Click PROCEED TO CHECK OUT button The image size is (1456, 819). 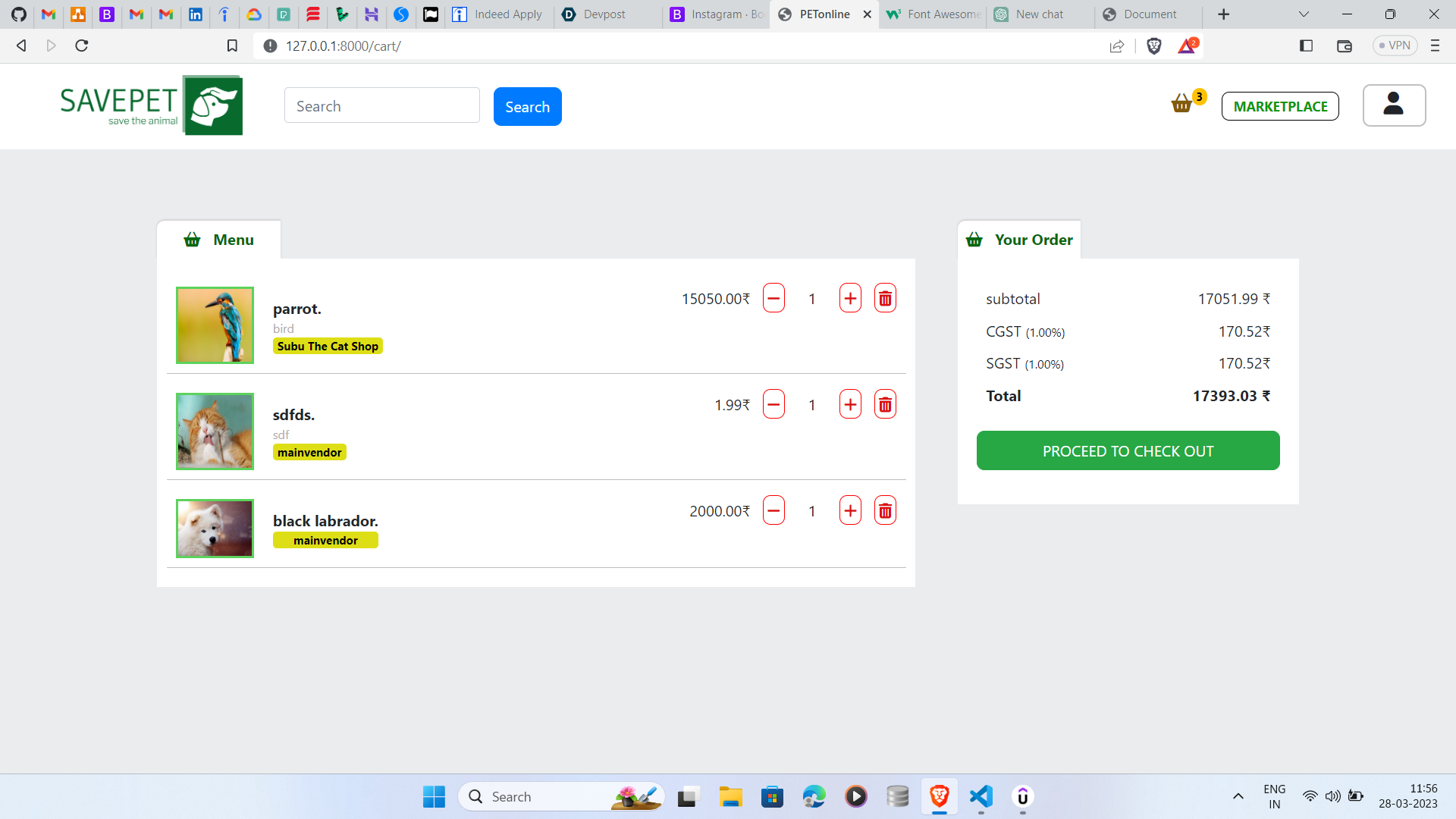pyautogui.click(x=1128, y=451)
